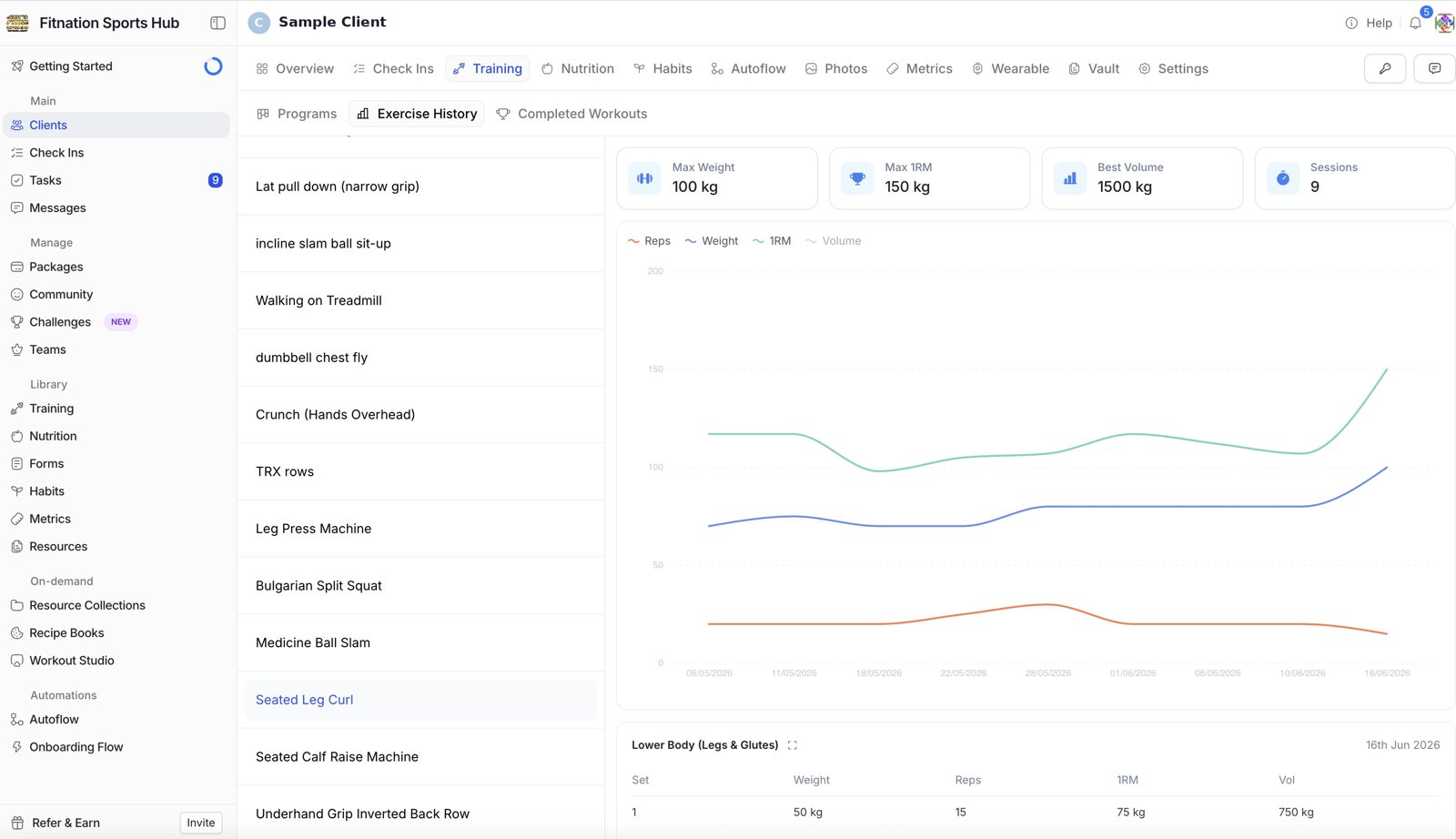1456x839 pixels.
Task: Open Forms in sidebar
Action: pyautogui.click(x=116, y=463)
